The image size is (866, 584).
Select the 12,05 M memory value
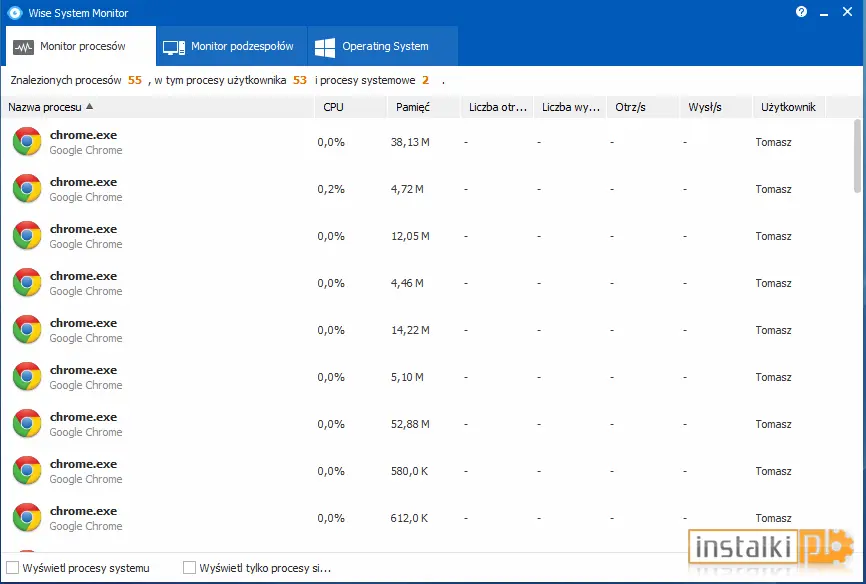tap(410, 236)
